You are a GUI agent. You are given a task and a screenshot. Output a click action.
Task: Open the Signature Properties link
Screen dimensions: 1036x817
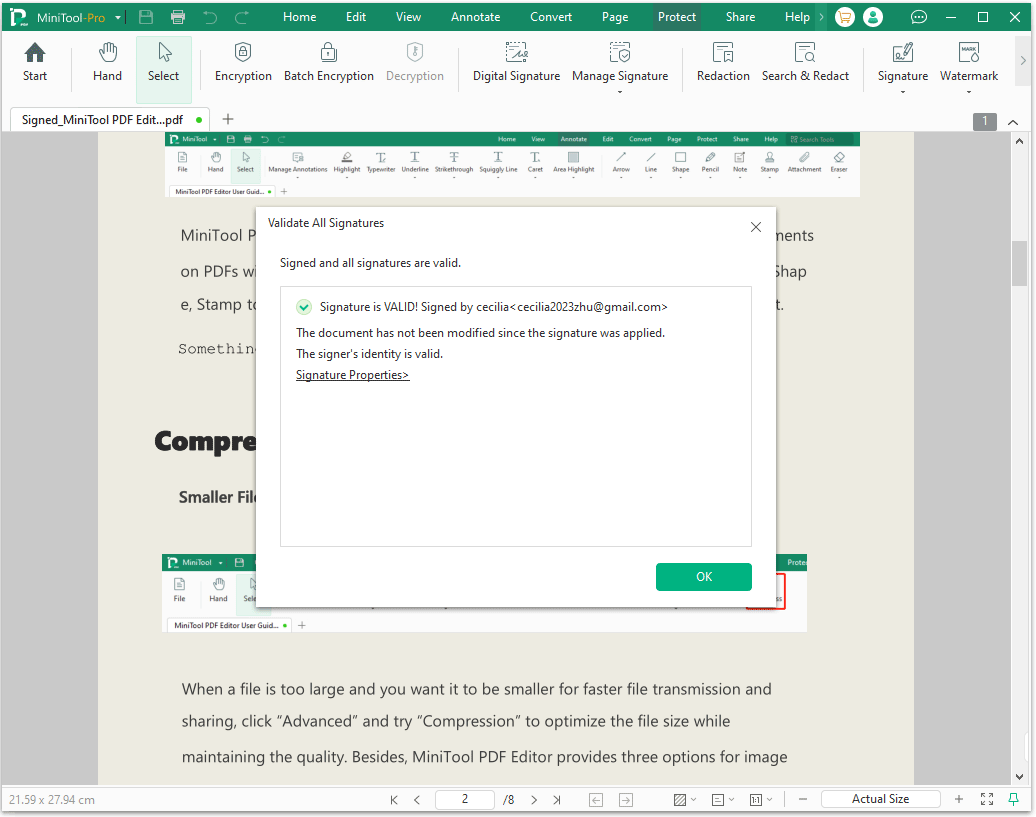pyautogui.click(x=352, y=374)
